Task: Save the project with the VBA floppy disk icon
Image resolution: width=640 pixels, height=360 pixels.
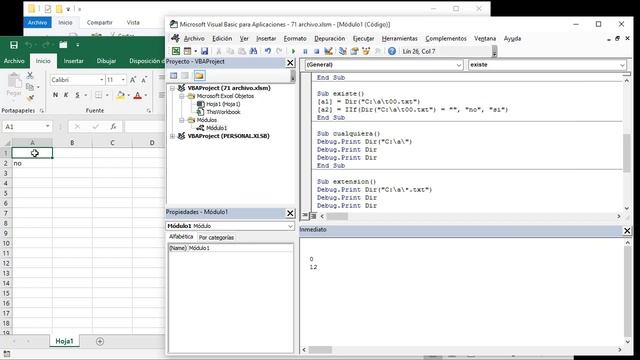Action: point(204,51)
